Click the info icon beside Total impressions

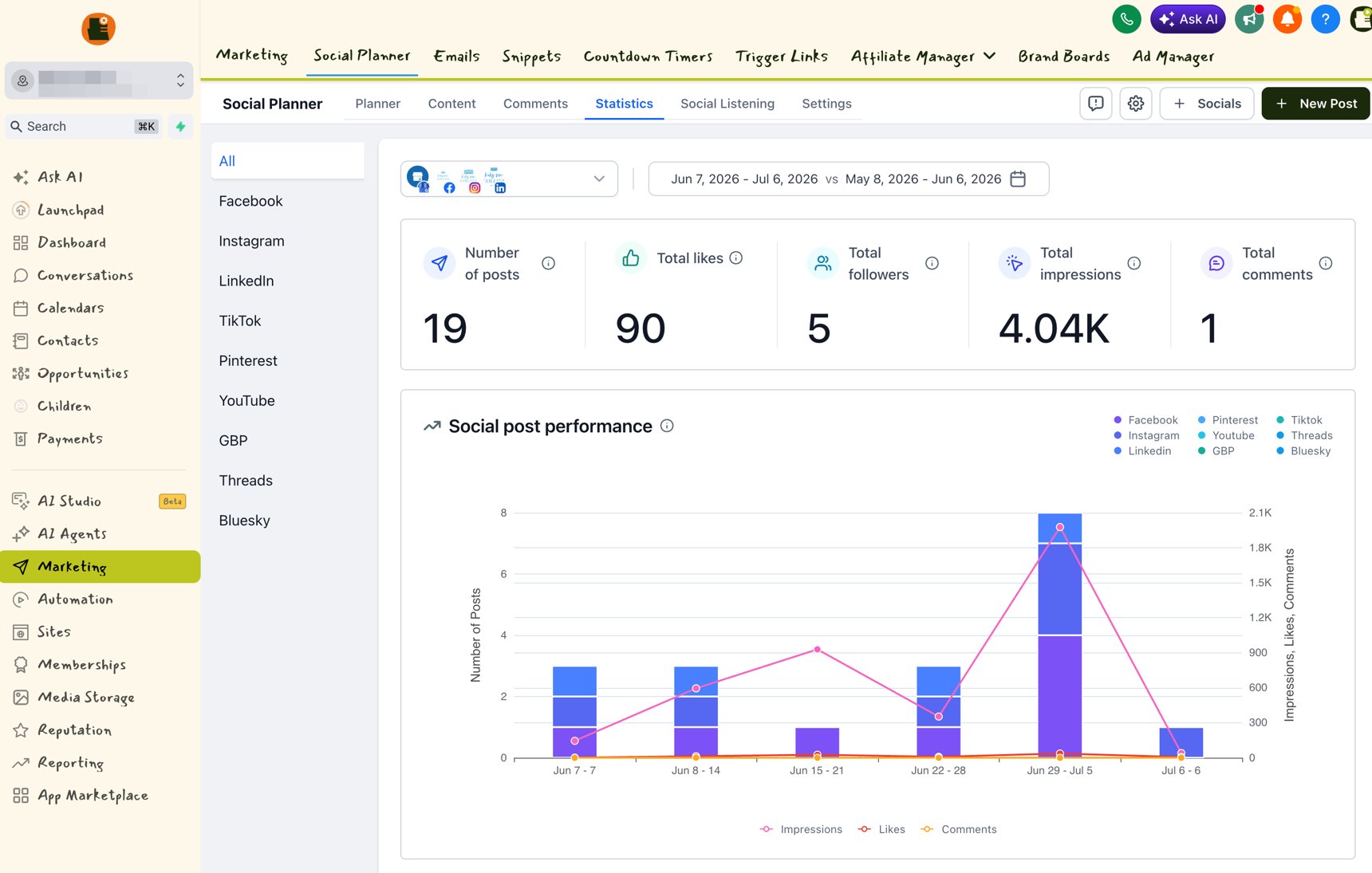(x=1133, y=263)
